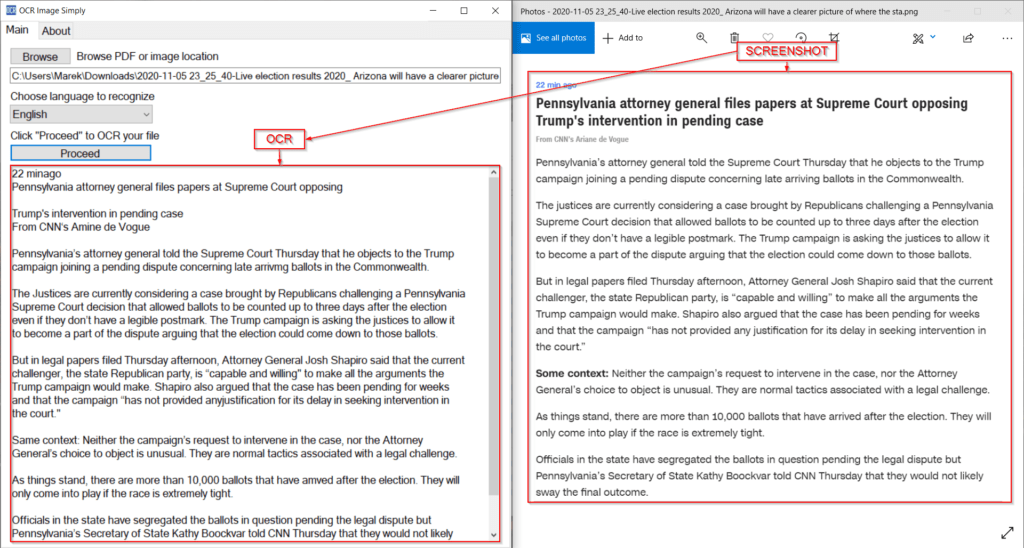Image resolution: width=1024 pixels, height=548 pixels.
Task: Click Proceed to run OCR
Action: point(80,153)
